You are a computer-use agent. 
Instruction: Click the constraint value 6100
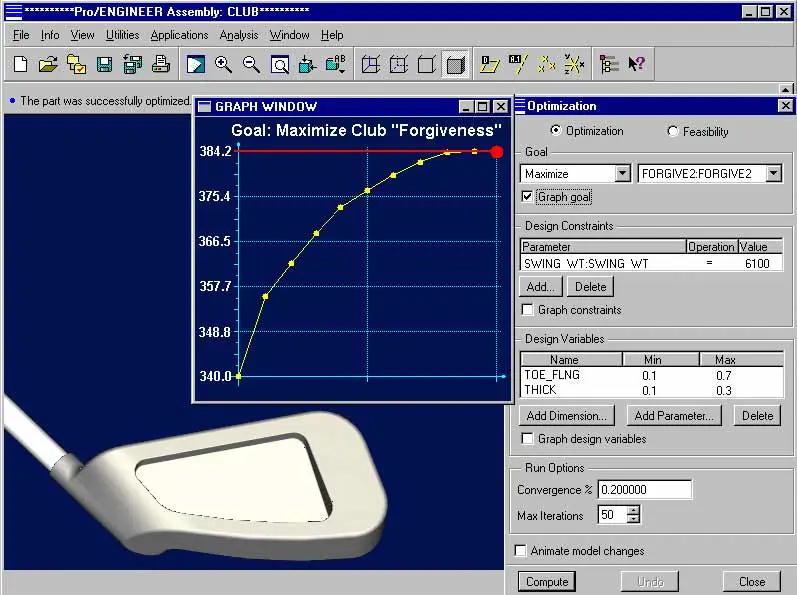(x=757, y=263)
